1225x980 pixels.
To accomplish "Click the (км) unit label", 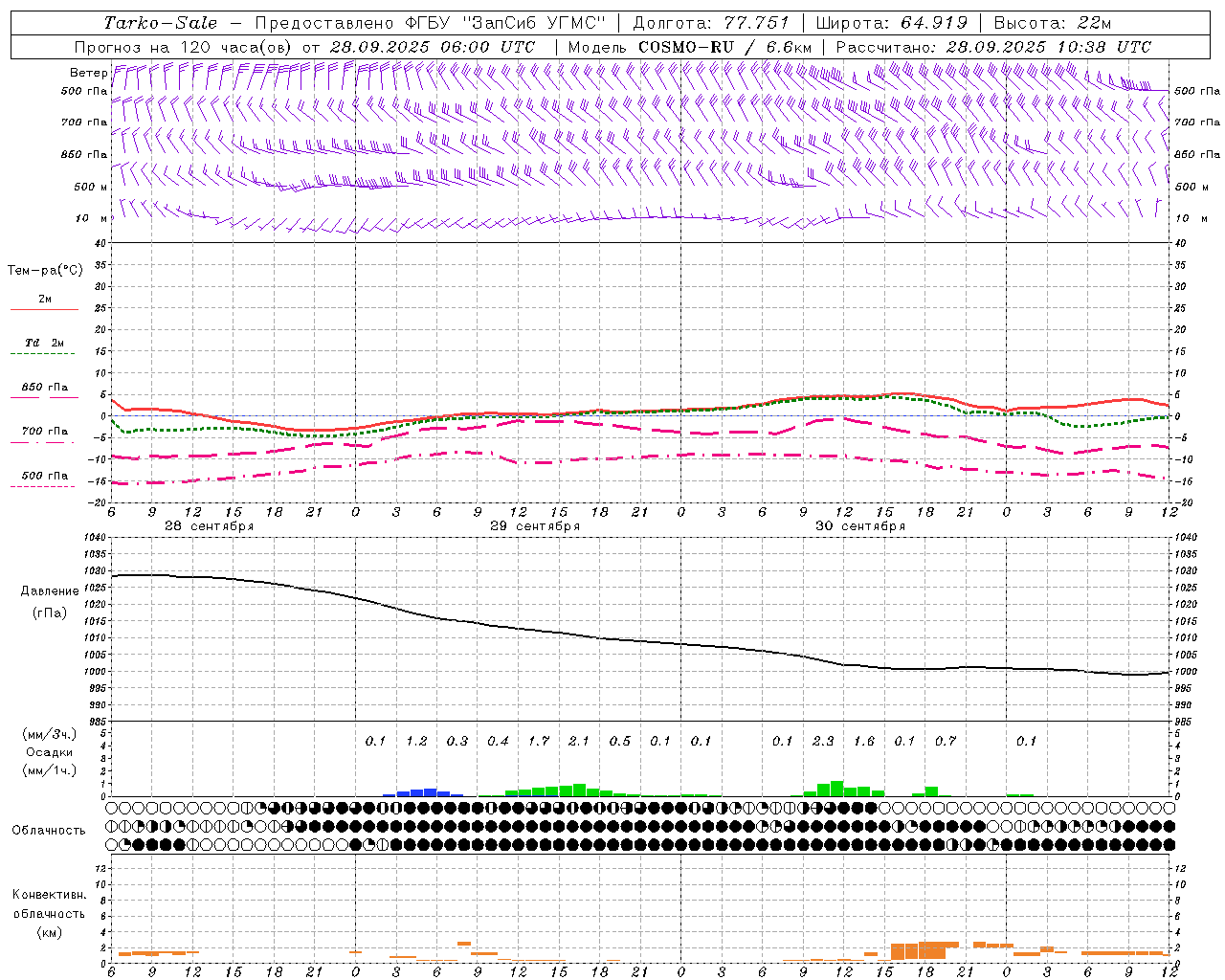I will pyautogui.click(x=49, y=932).
